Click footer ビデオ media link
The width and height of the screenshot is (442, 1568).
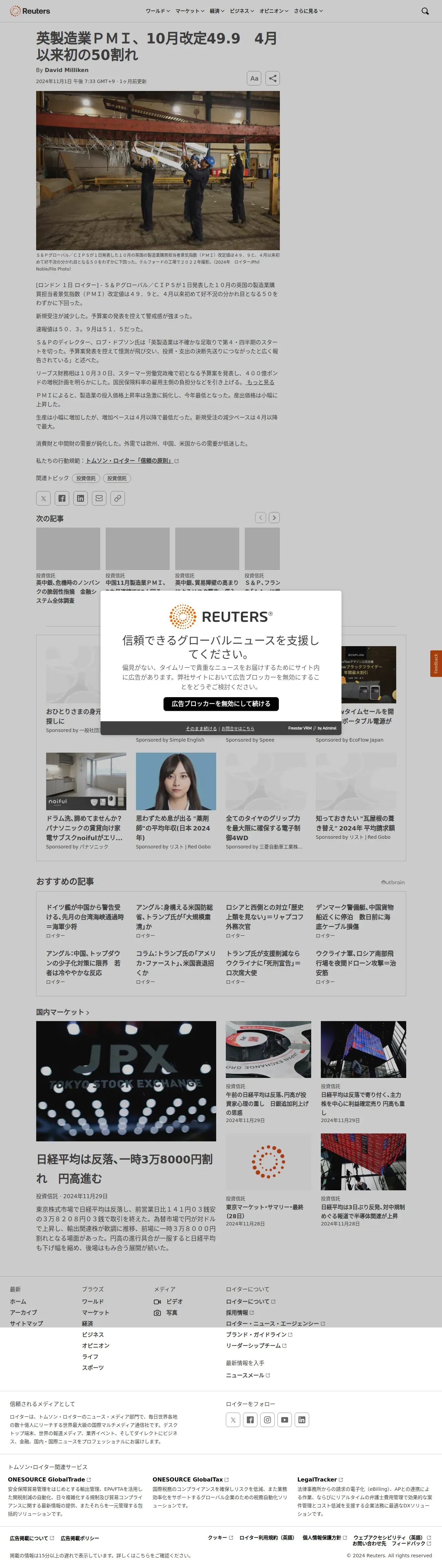(168, 1301)
